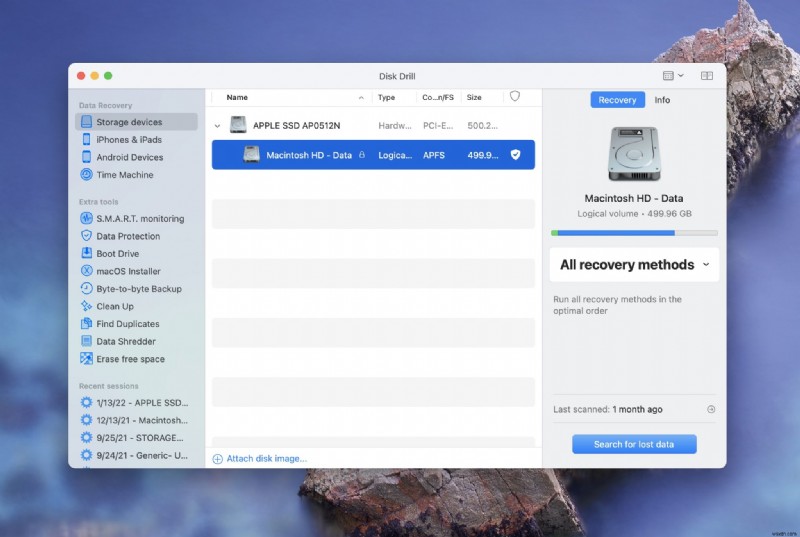The height and width of the screenshot is (537, 800).
Task: Open S.M.A.R.T. monitoring tool
Action: tap(139, 219)
